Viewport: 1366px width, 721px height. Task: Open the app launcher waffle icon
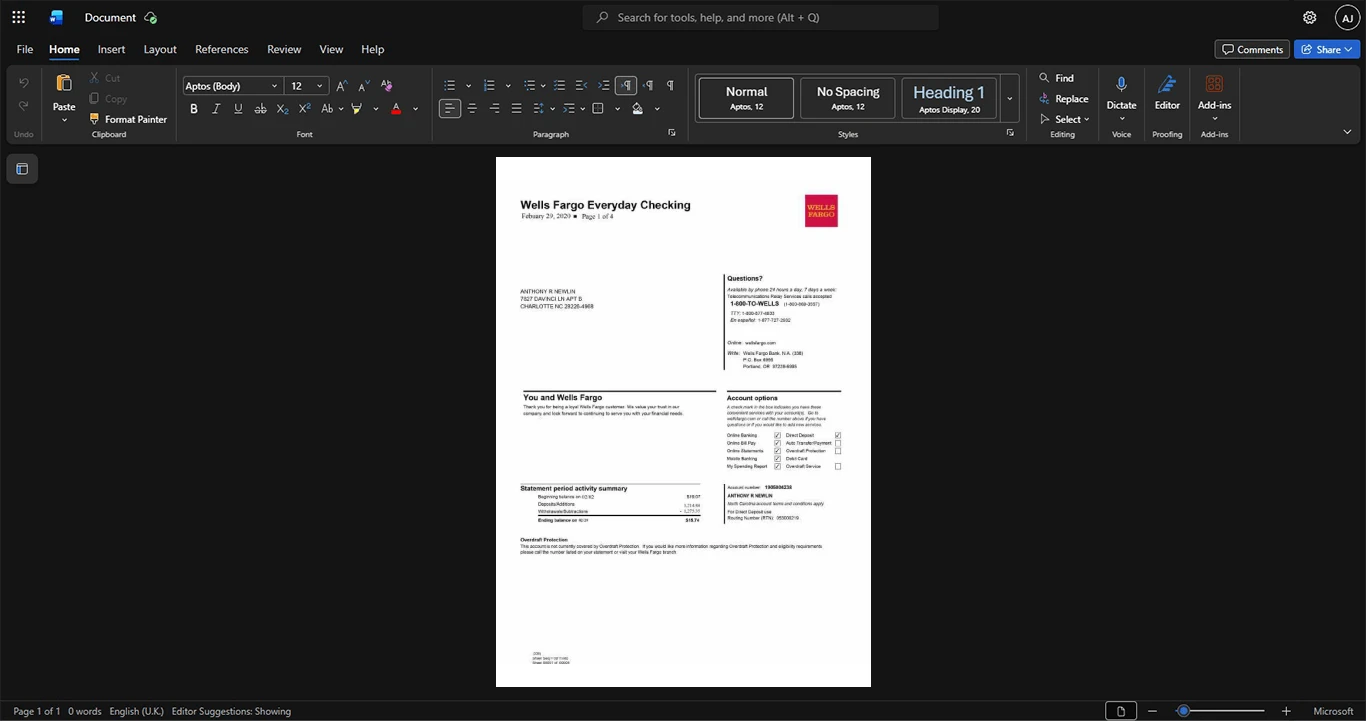point(18,17)
